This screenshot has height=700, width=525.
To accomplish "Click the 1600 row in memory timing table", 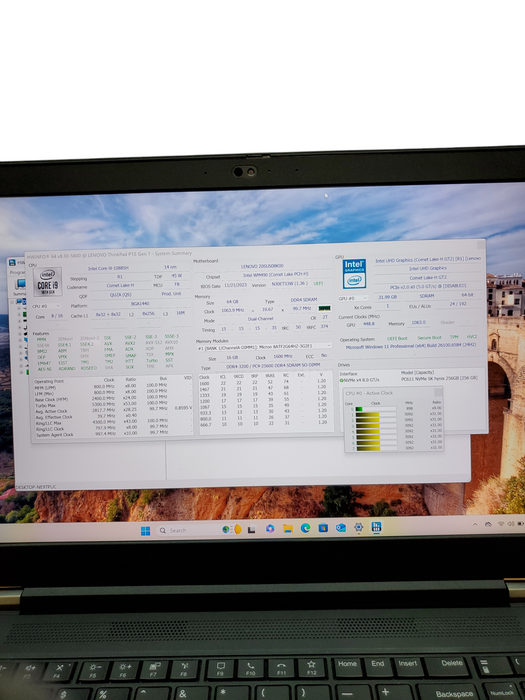I will point(263,383).
